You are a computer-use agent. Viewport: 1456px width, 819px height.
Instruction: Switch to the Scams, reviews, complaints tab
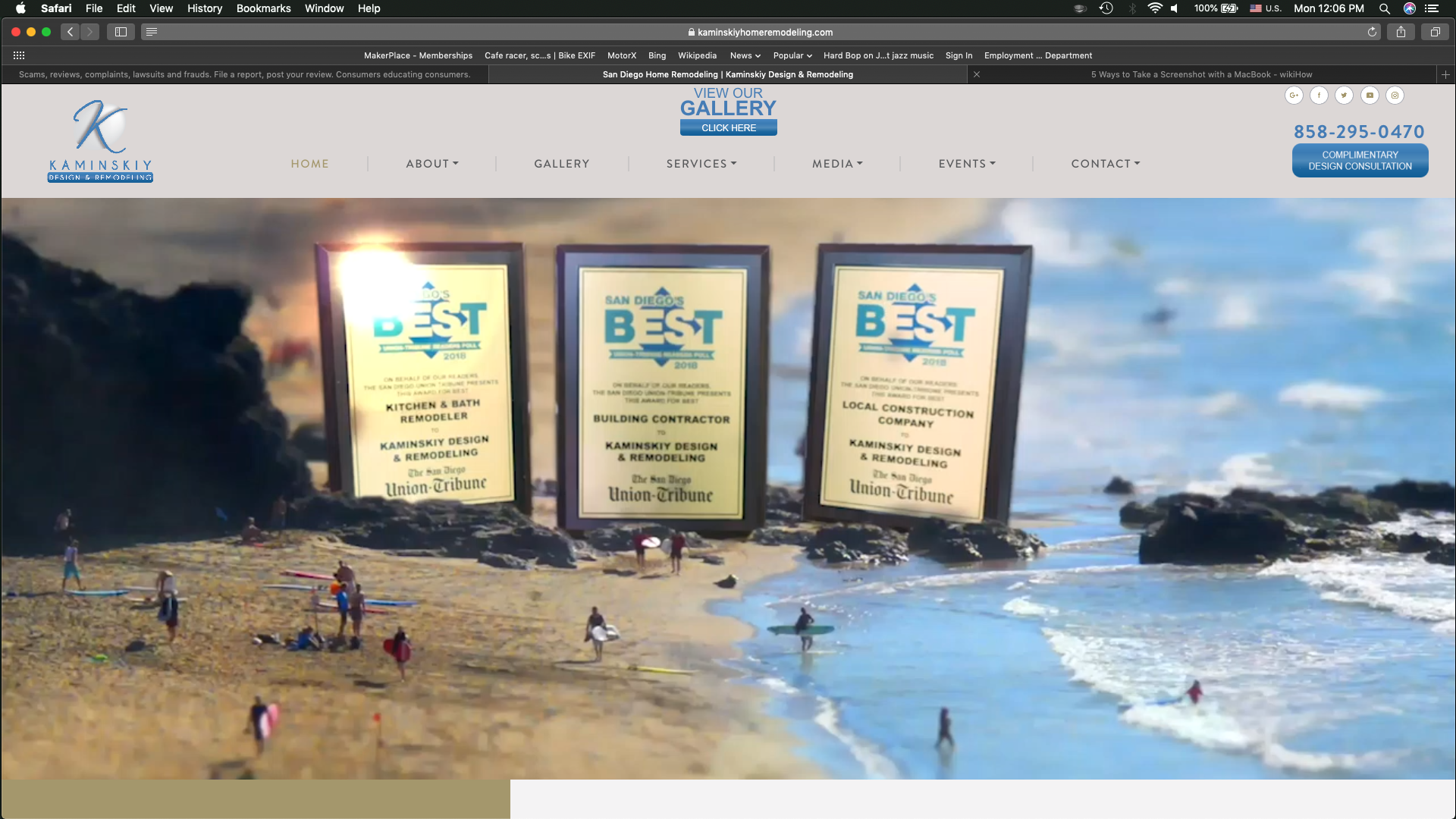pos(244,74)
